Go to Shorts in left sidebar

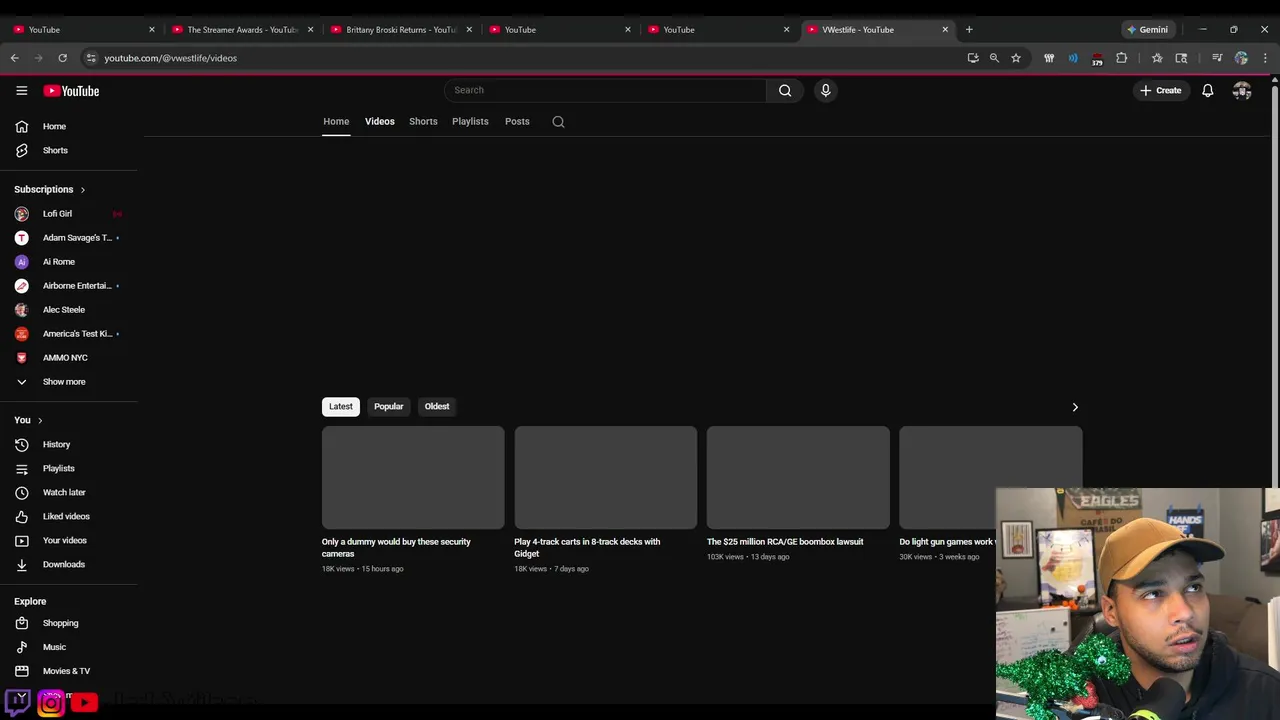coord(55,150)
